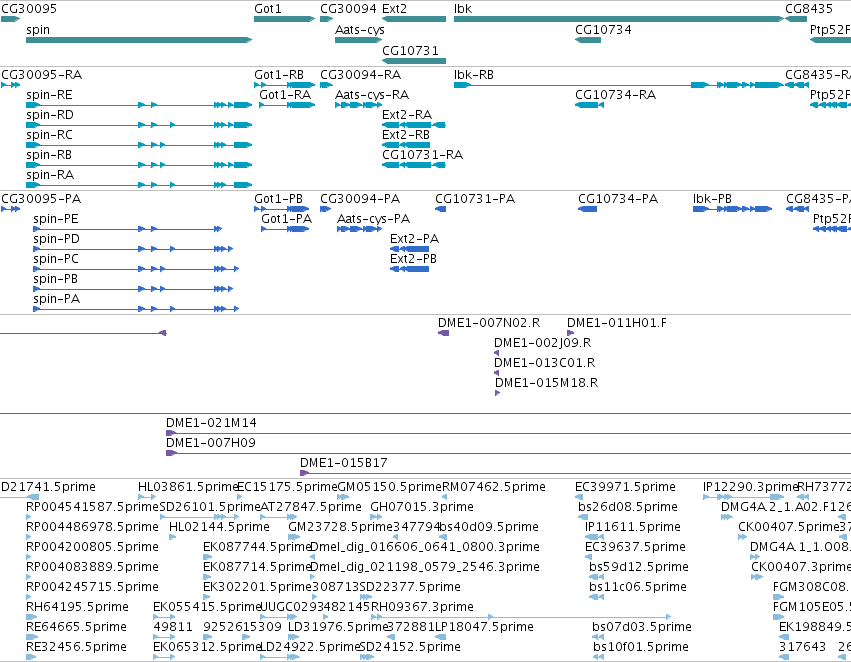The image size is (851, 662).
Task: Select EST bs07d03.5prime
Action: [x=597, y=637]
